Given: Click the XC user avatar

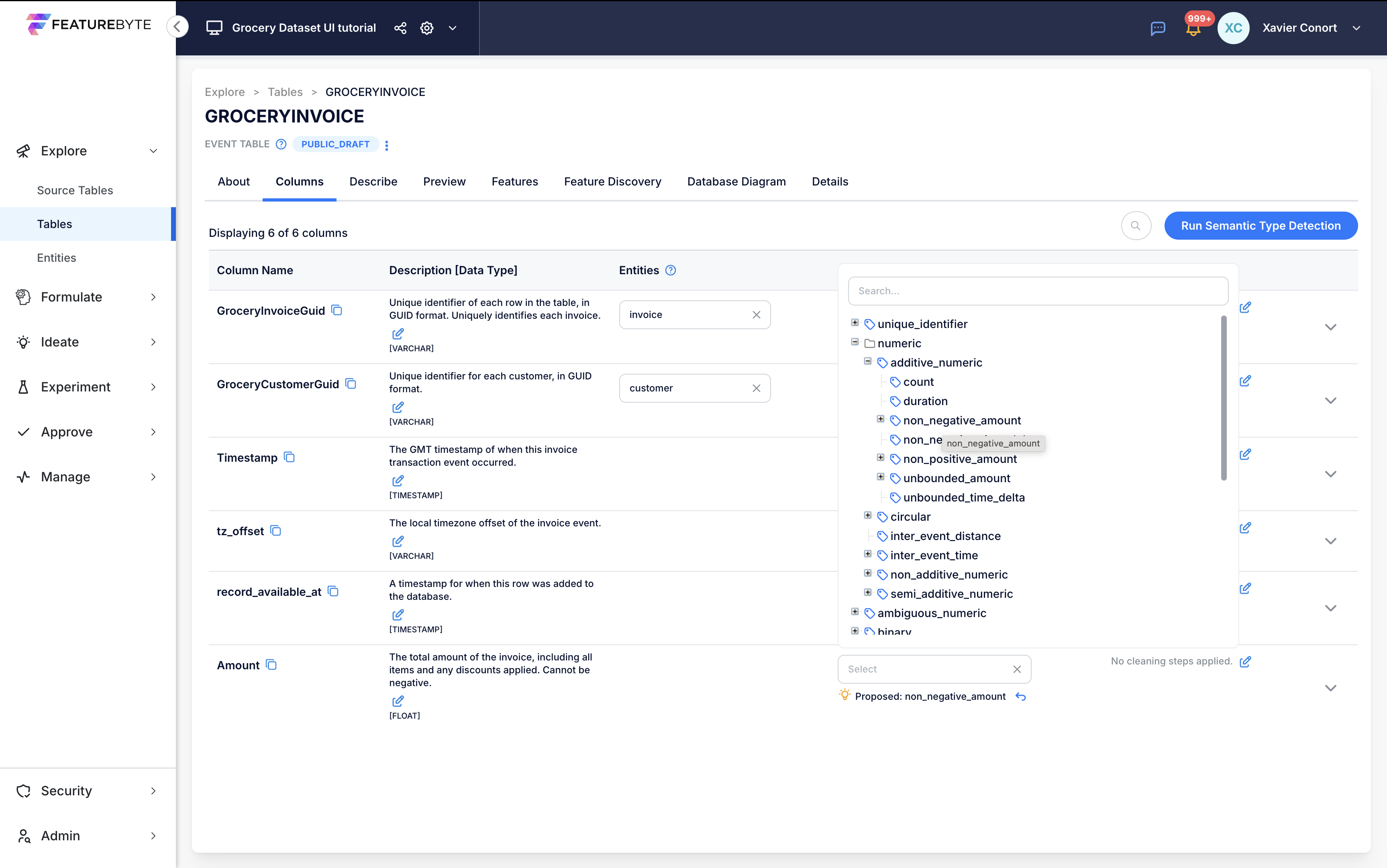Looking at the screenshot, I should (1233, 28).
